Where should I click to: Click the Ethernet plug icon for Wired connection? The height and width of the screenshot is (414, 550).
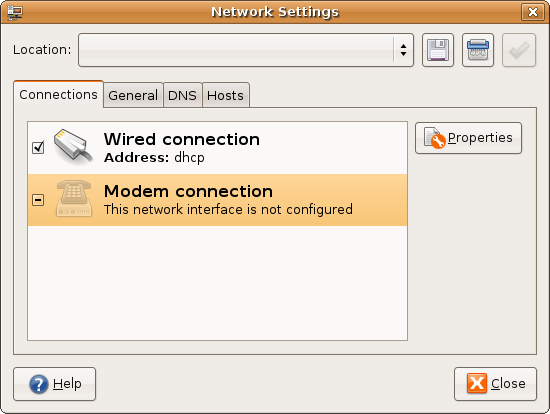pyautogui.click(x=73, y=147)
